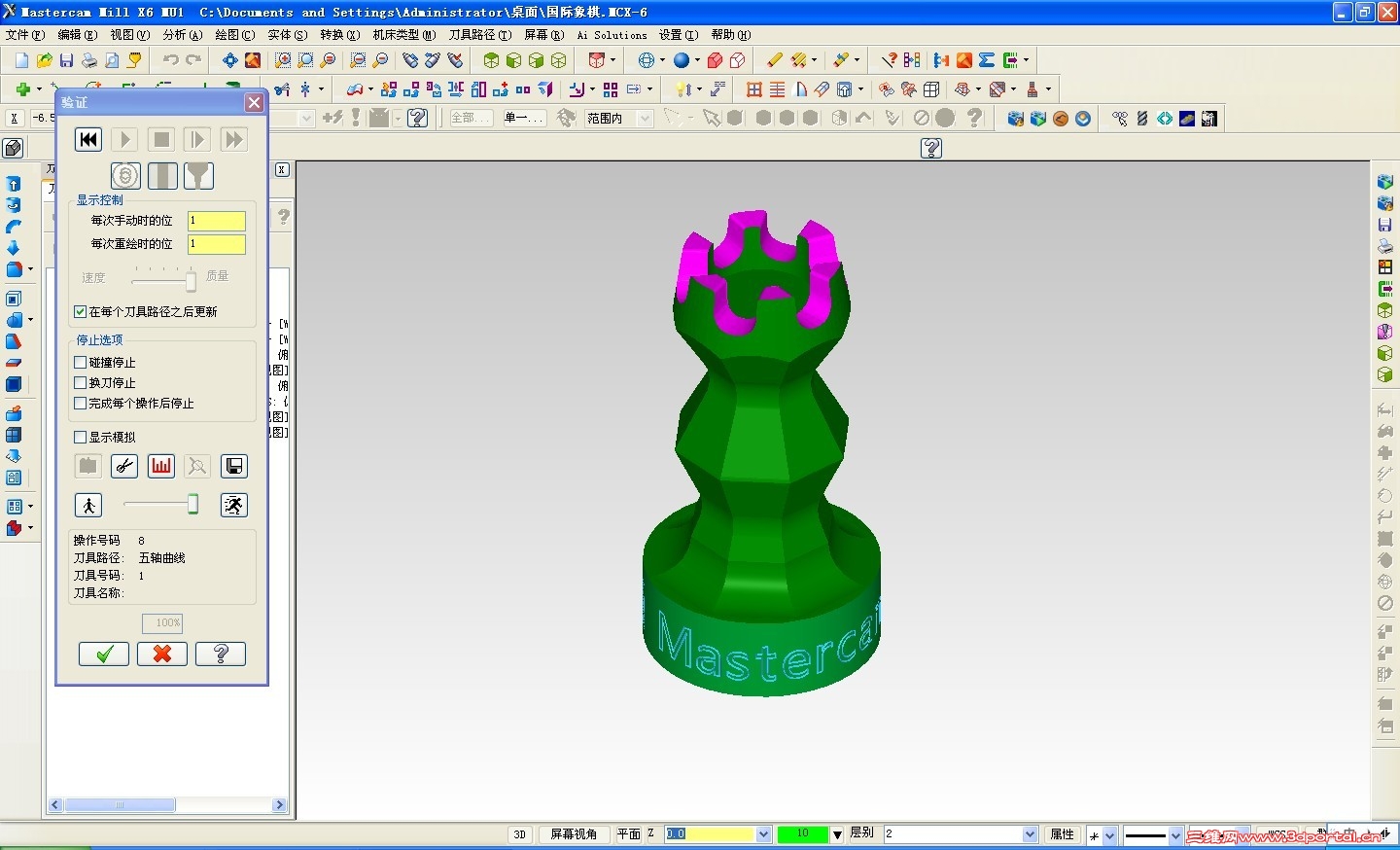Click the section view icon beside turbo icon
Screen dimensions: 1400x850
coord(162,176)
